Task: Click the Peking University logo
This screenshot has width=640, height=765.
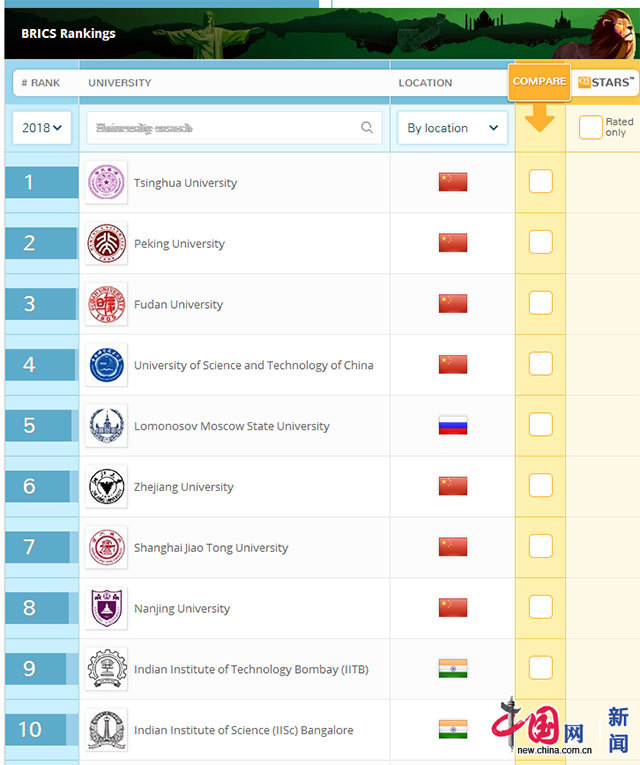Action: pos(106,243)
